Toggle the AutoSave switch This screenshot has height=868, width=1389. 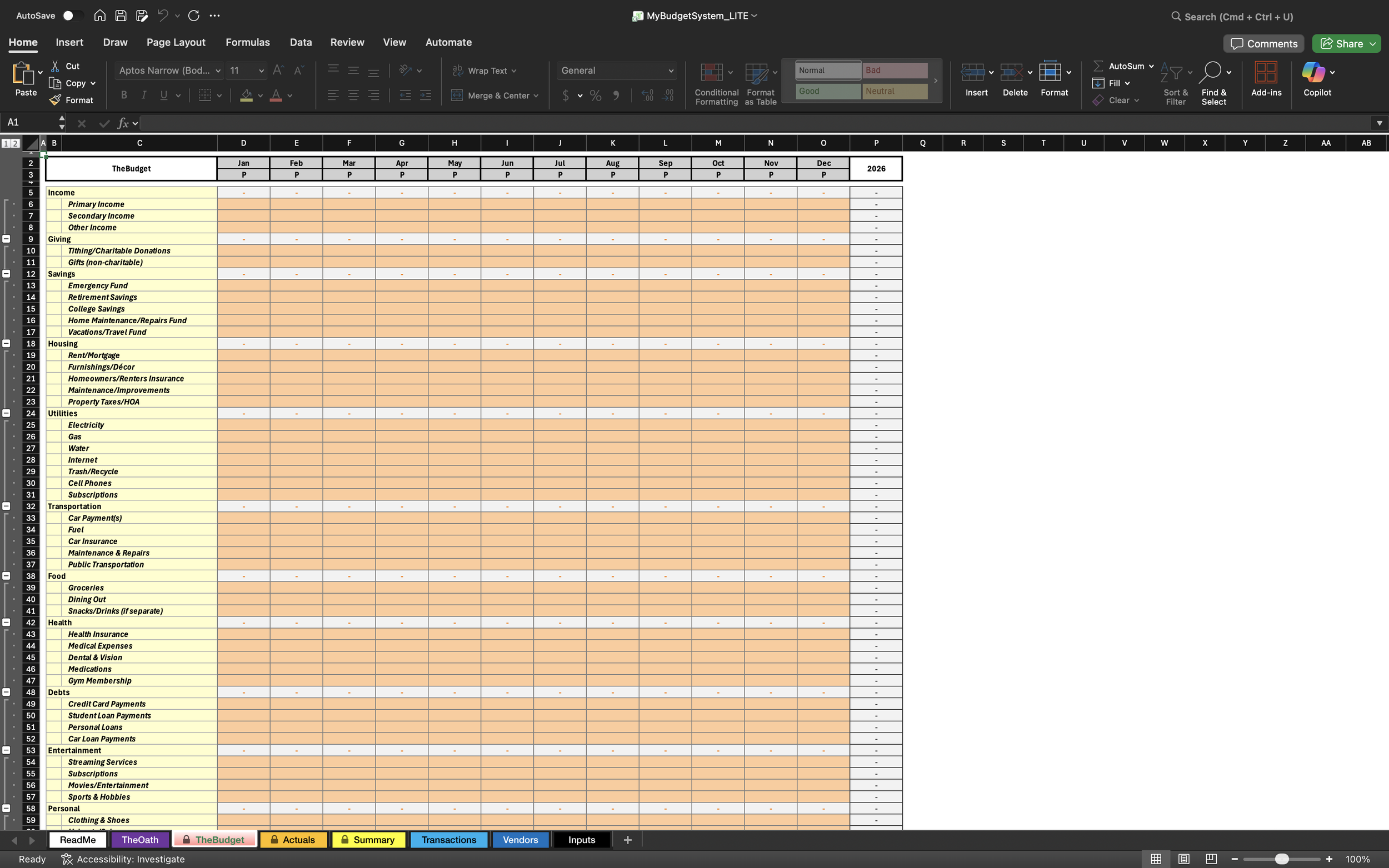point(72,16)
